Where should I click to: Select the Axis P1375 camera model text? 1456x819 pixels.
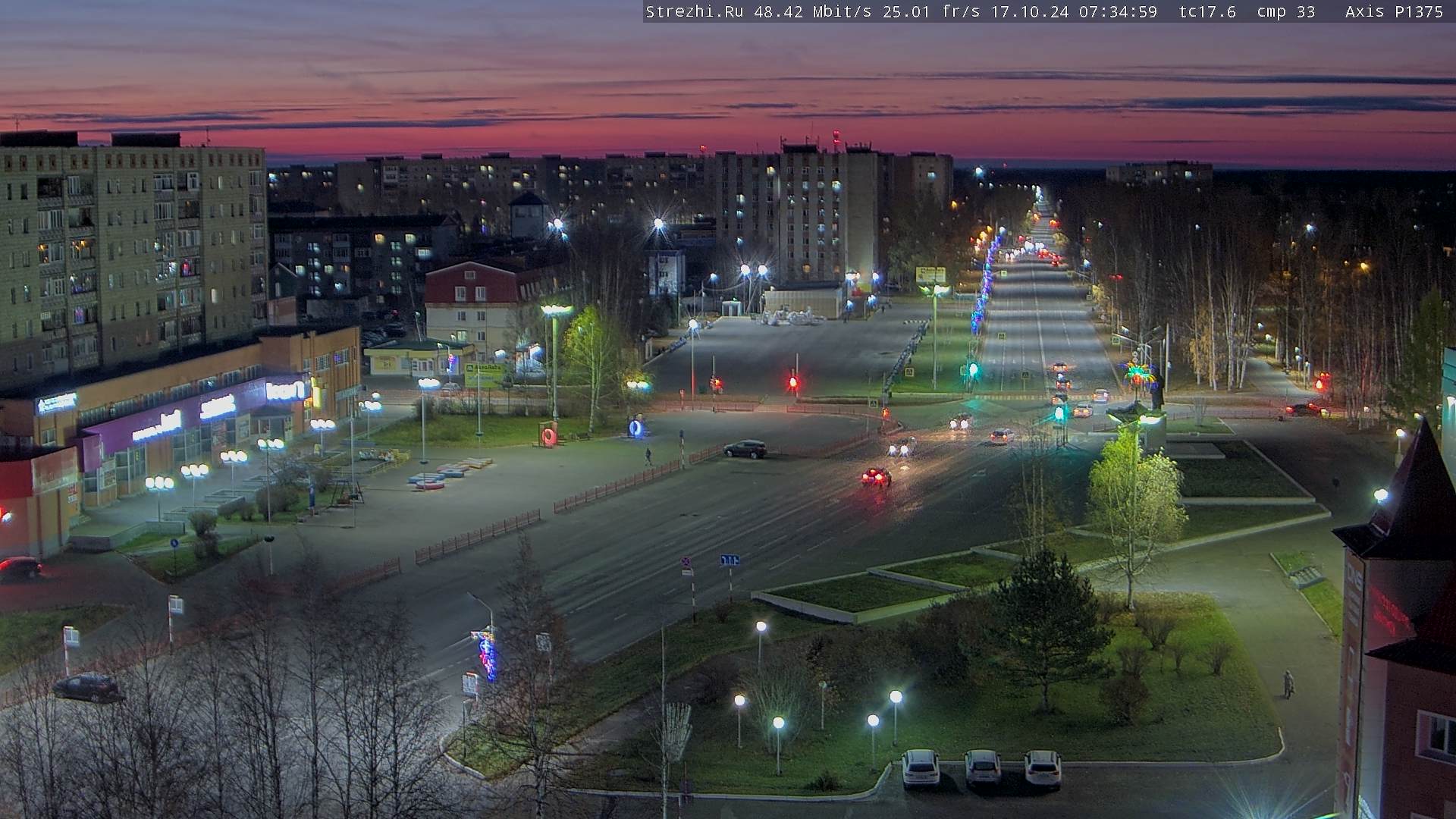pyautogui.click(x=1394, y=11)
